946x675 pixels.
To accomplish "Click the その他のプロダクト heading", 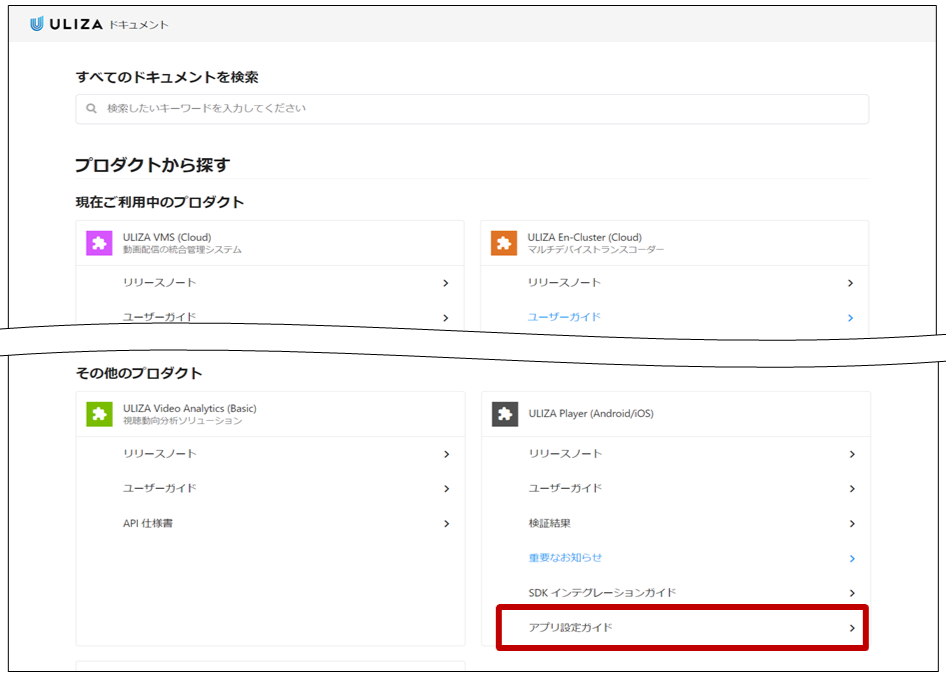I will tap(139, 373).
